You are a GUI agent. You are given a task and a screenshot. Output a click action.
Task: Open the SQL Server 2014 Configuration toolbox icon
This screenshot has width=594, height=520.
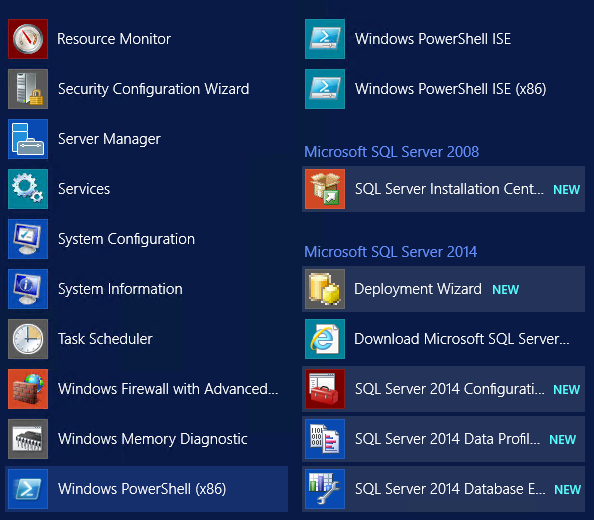click(x=325, y=389)
